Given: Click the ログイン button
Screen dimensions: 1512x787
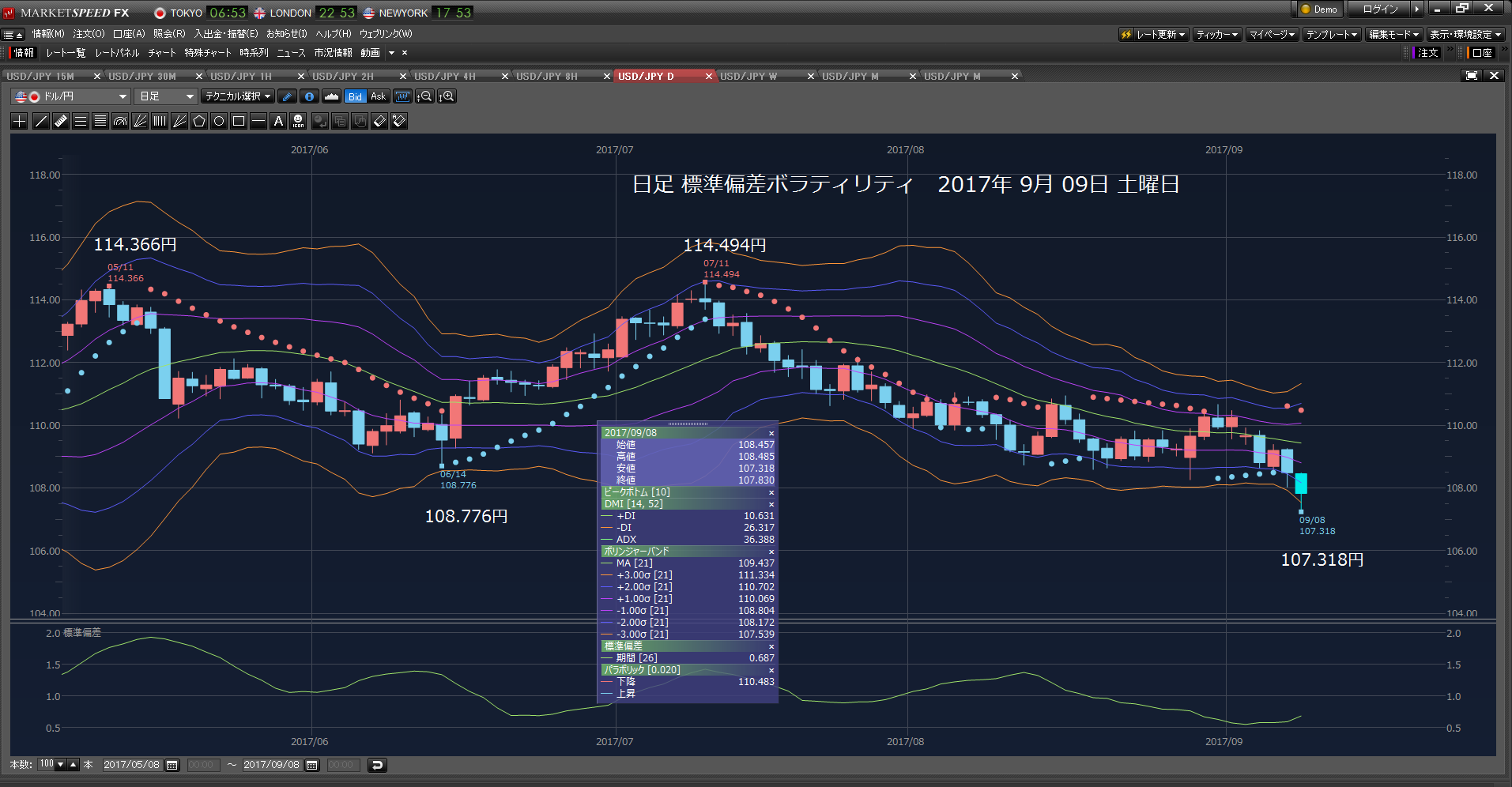Looking at the screenshot, I should click(1380, 9).
